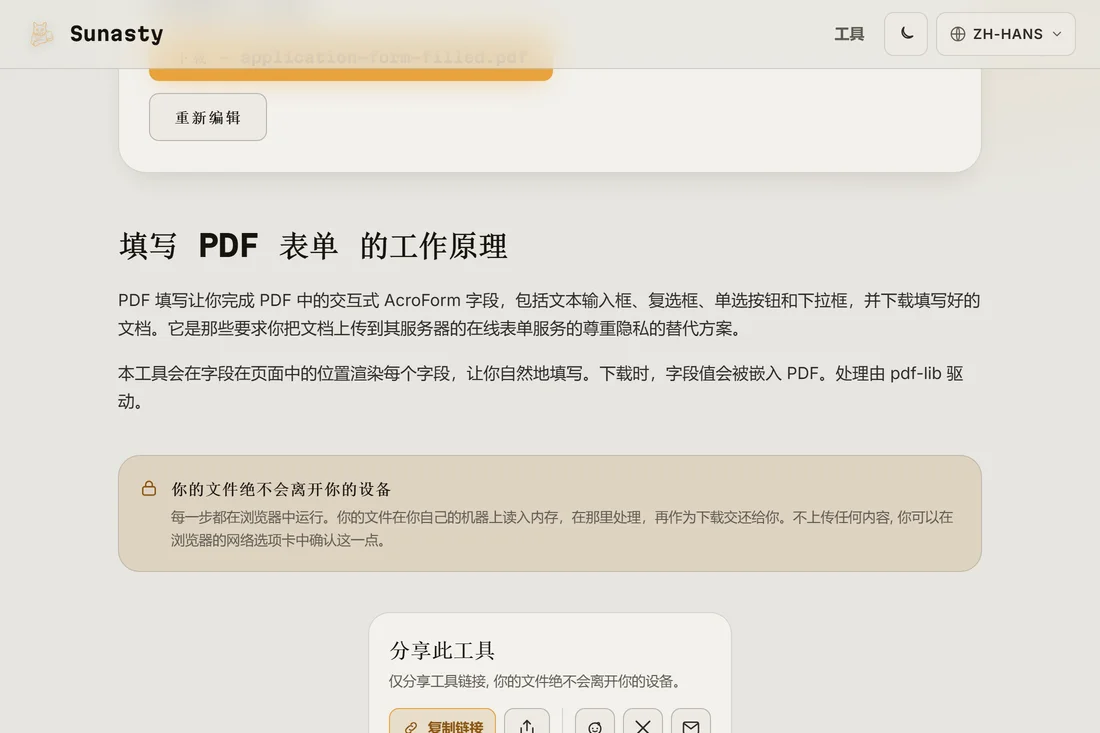Click the notice title 你的文件绝不会离开你的设备
The height and width of the screenshot is (733, 1100).
[281, 489]
